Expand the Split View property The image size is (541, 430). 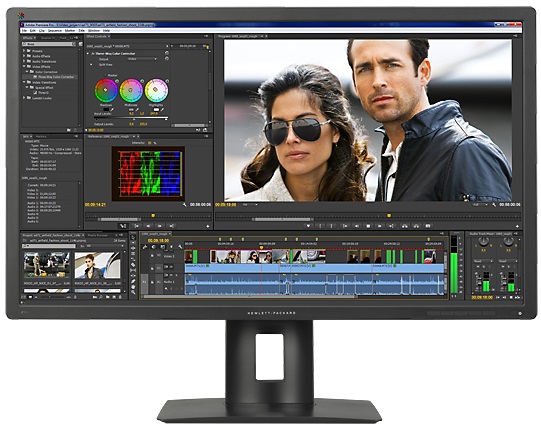point(91,65)
